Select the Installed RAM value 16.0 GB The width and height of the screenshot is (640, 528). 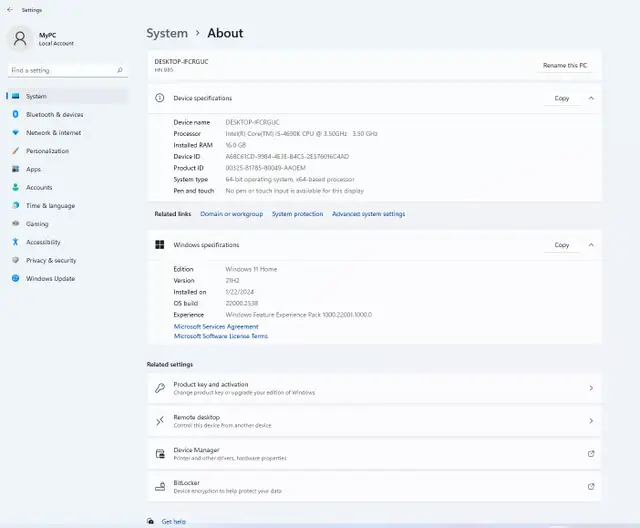236,145
